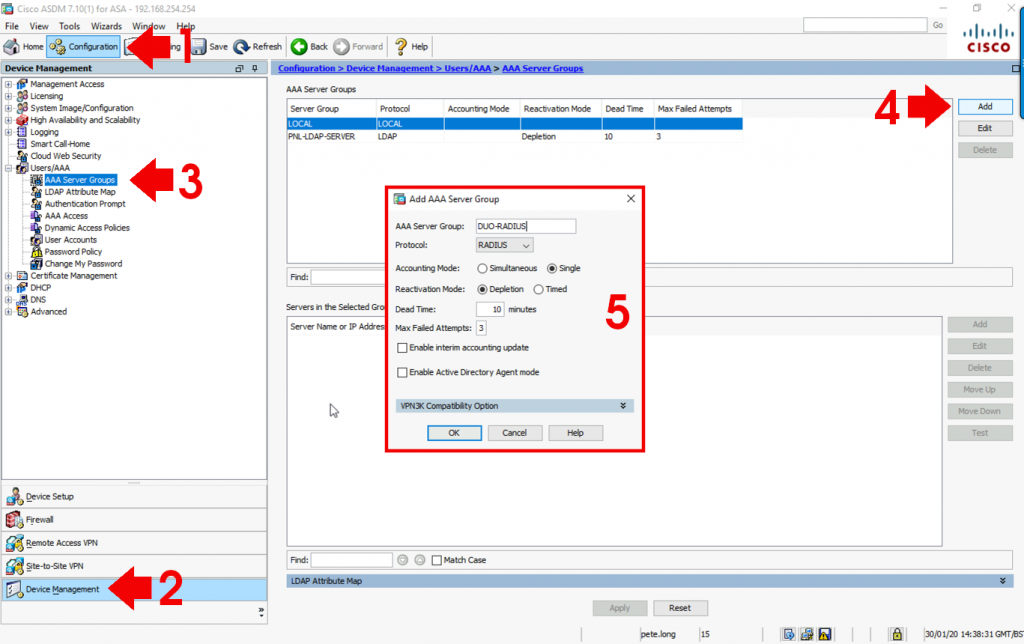Click the lock status bar icon
The height and width of the screenshot is (644, 1024).
pos(897,634)
